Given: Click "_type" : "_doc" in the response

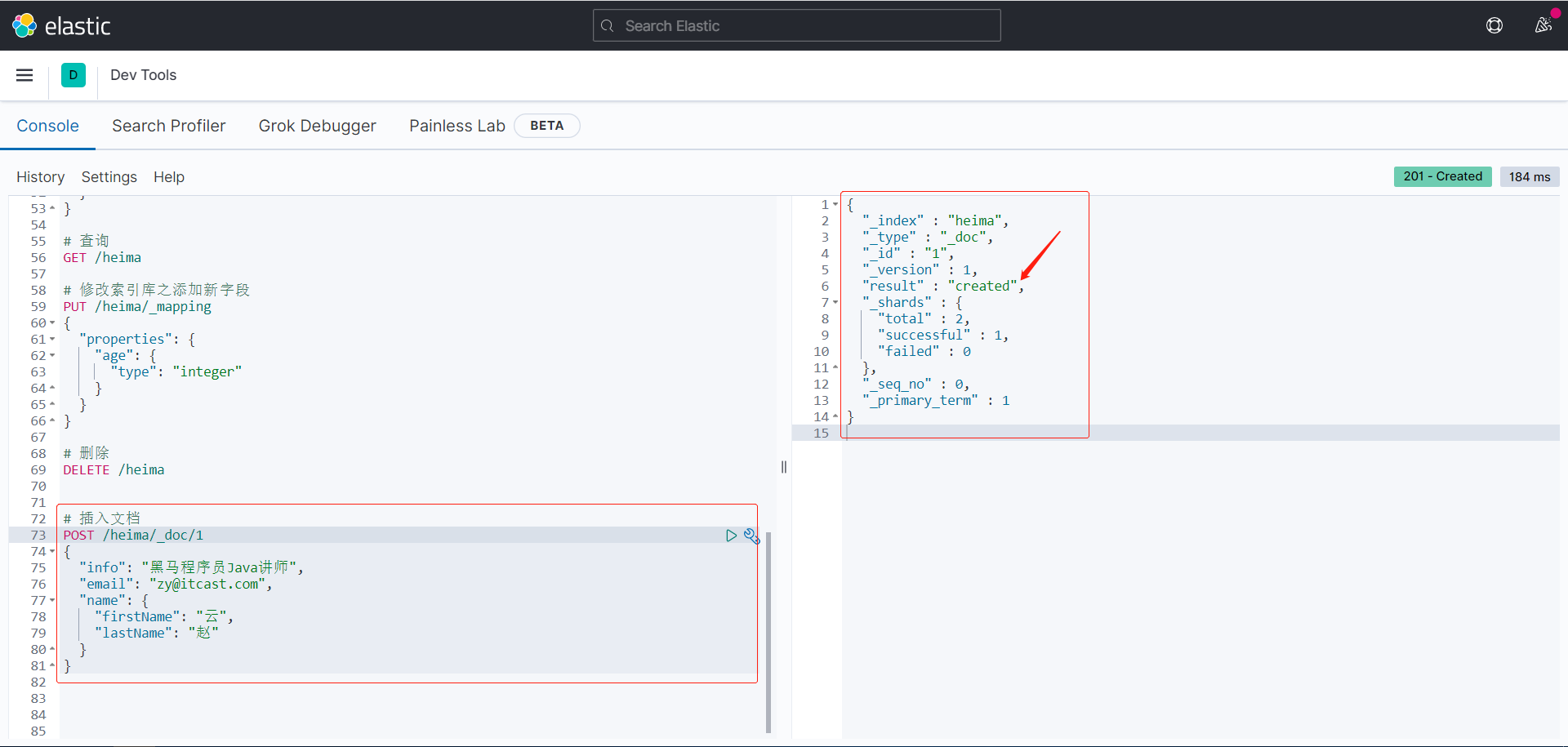Looking at the screenshot, I should point(928,238).
